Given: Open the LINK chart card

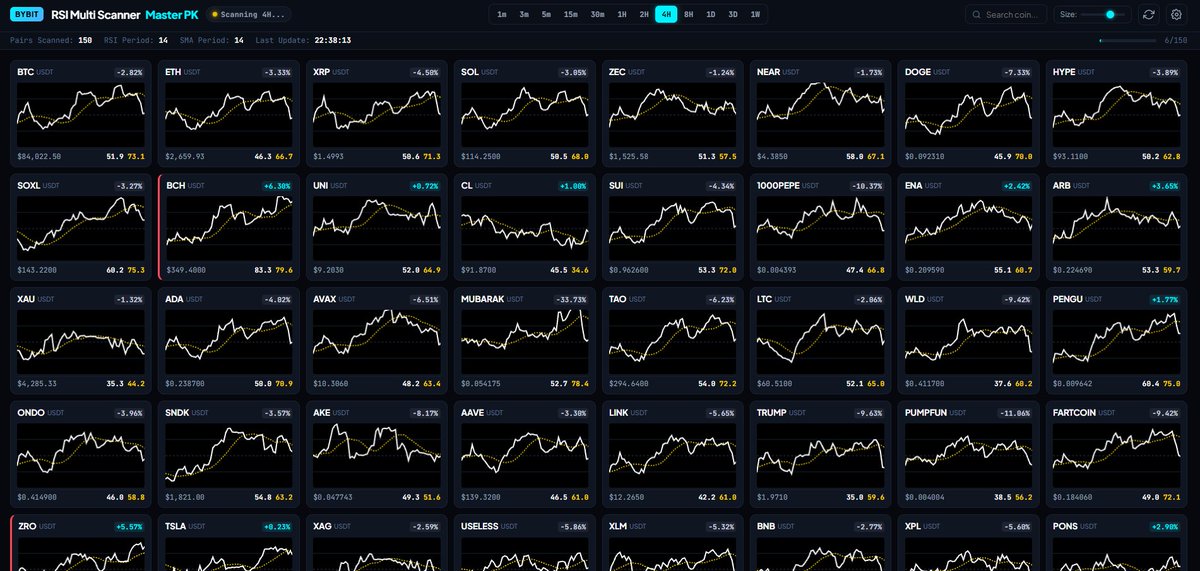Looking at the screenshot, I should click(x=672, y=453).
